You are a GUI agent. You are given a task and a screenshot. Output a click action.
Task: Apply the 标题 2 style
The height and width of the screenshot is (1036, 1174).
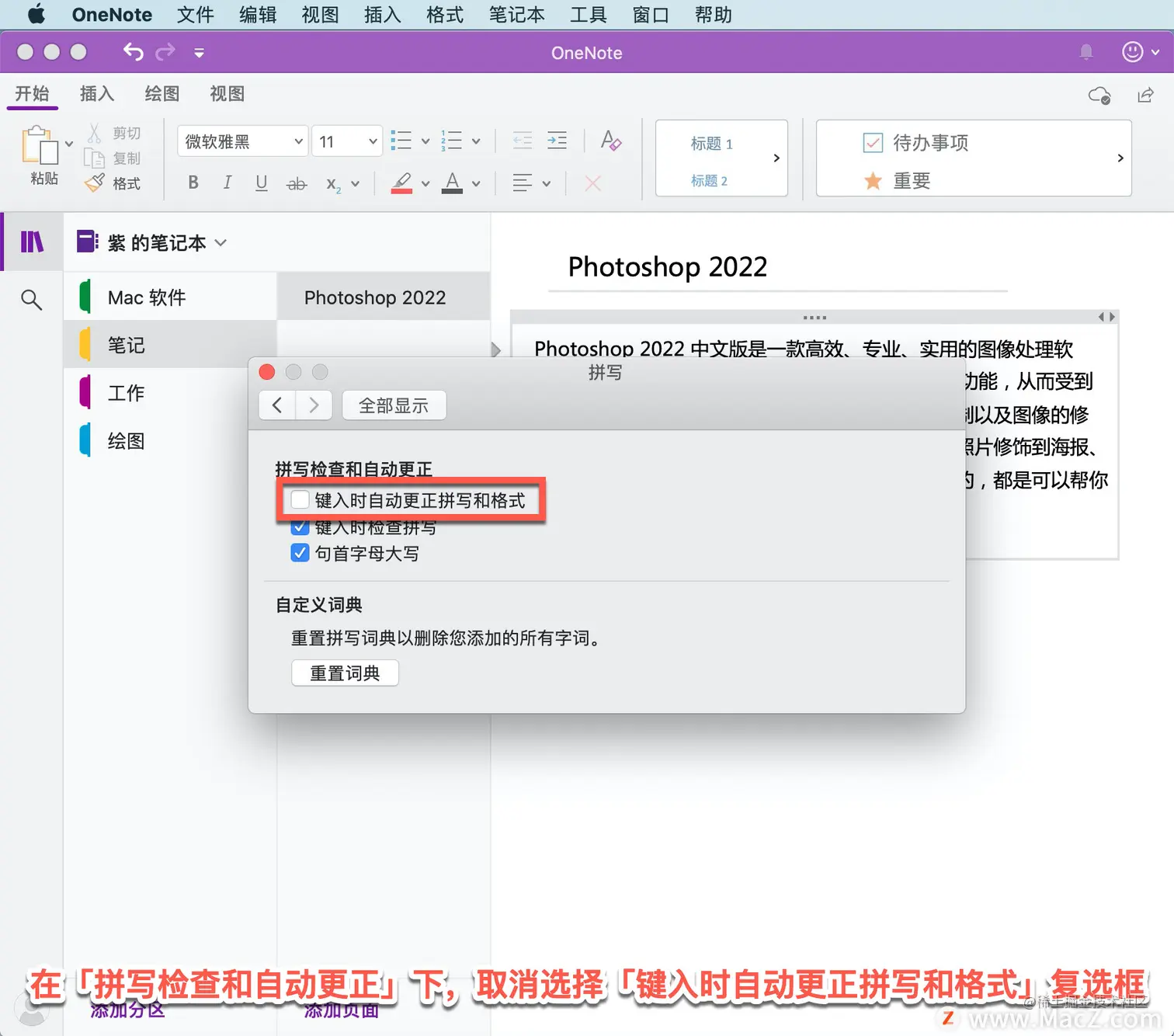tap(709, 181)
